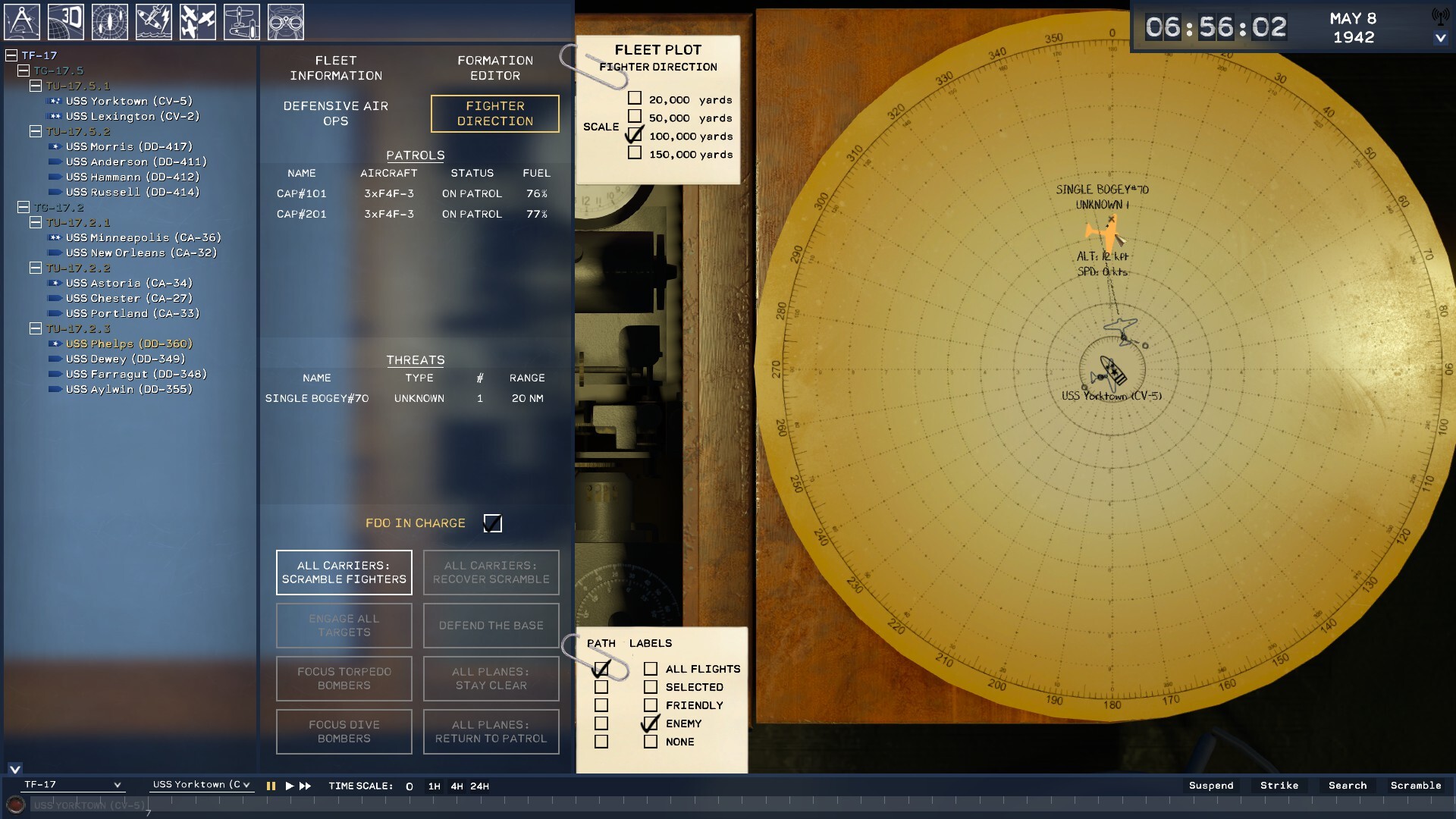Viewport: 1456px width, 819px height.
Task: Expand the clock panel chevron
Action: click(x=1440, y=38)
